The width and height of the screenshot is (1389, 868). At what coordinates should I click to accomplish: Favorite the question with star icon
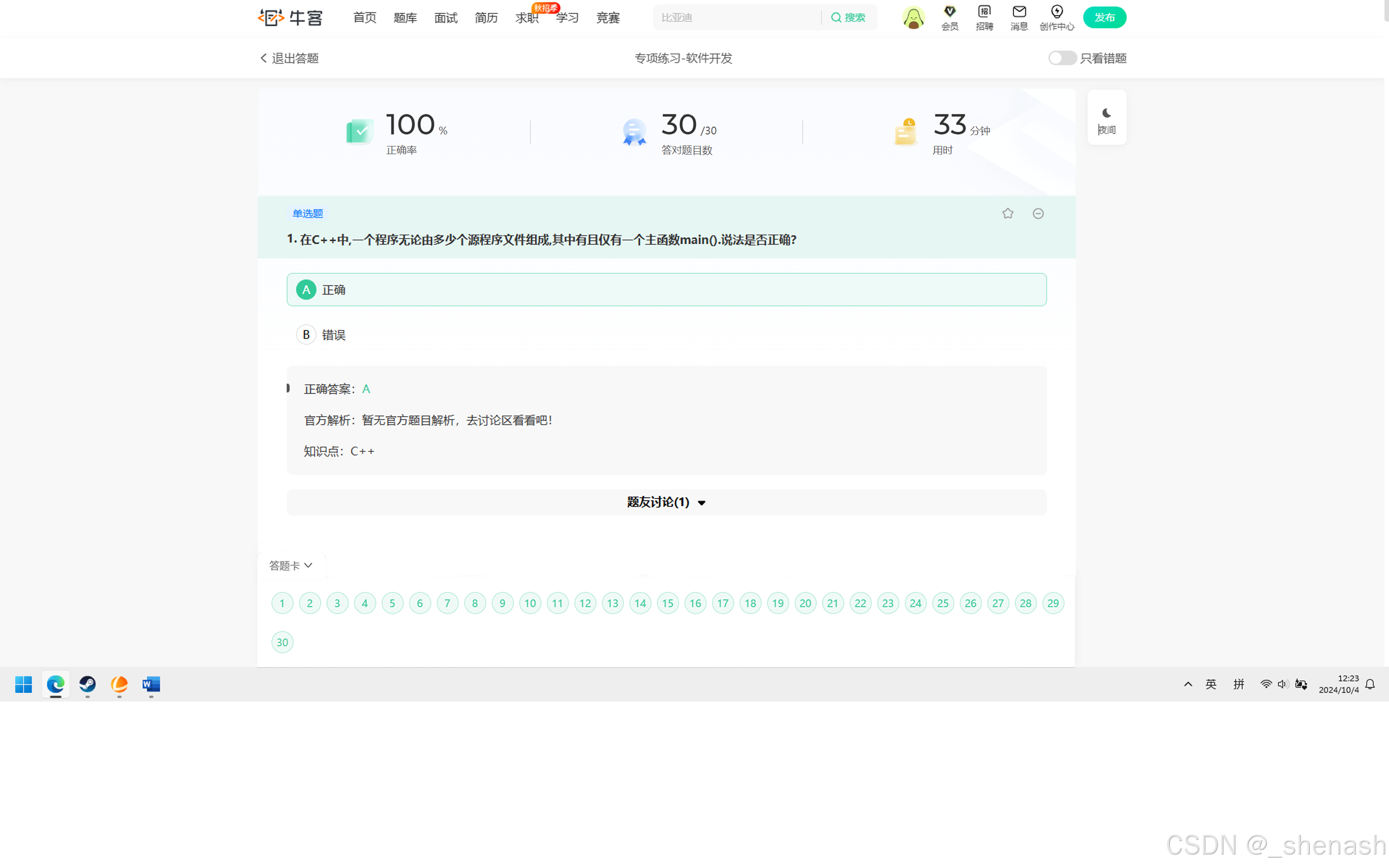tap(1008, 214)
